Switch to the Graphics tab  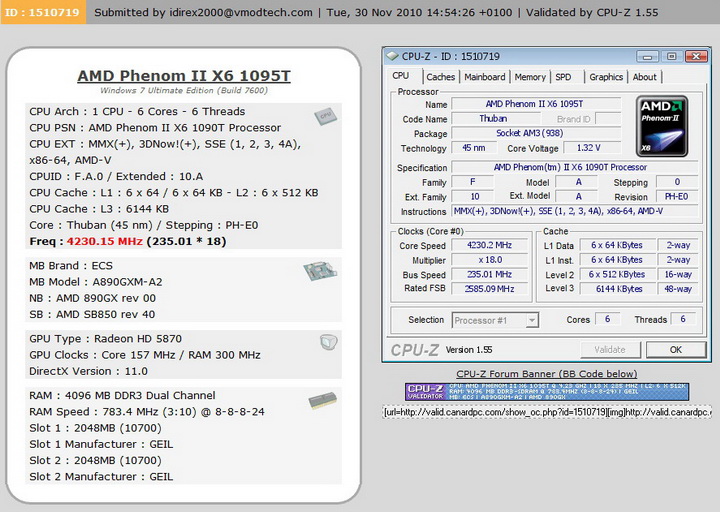point(606,77)
